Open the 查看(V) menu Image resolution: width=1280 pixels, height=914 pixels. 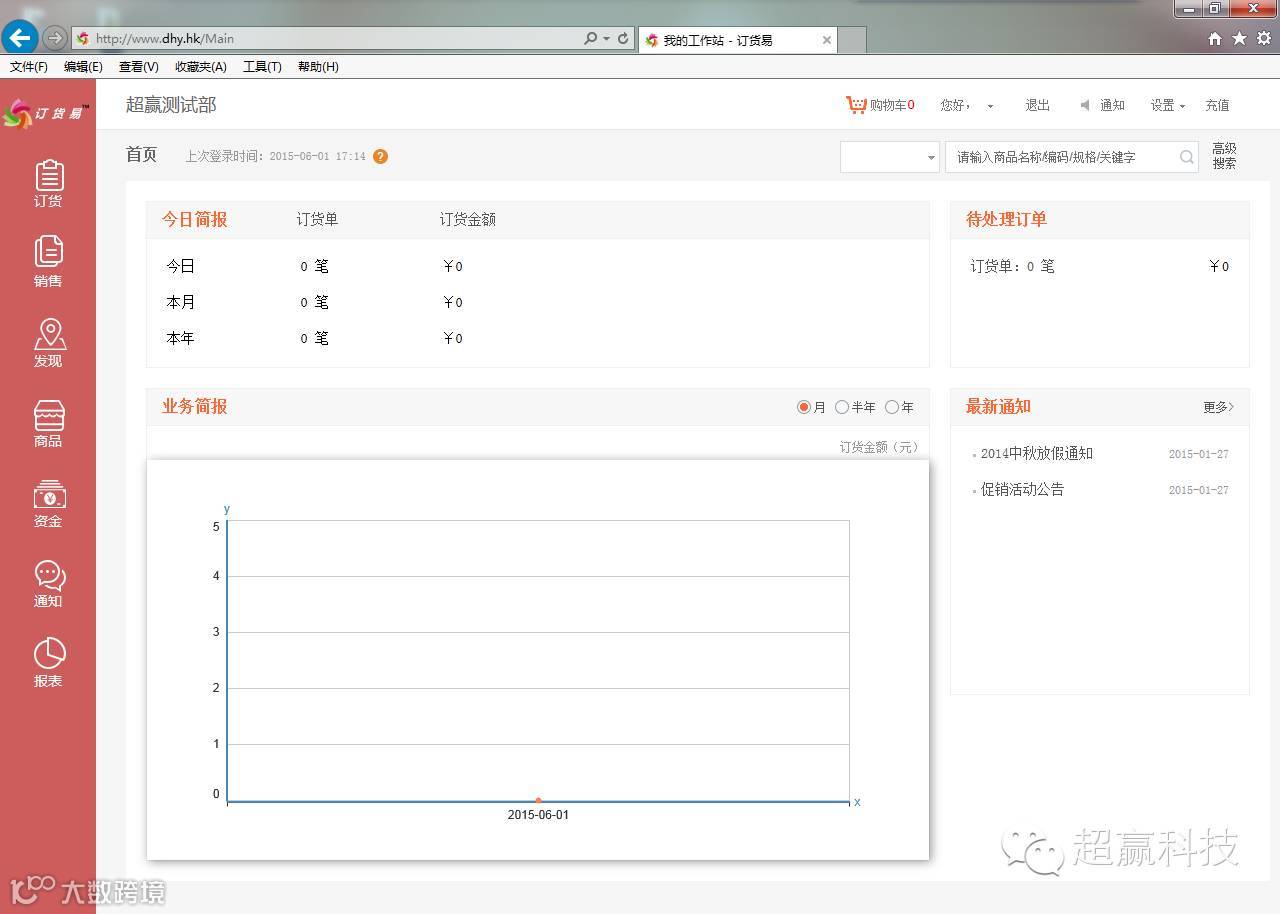(x=138, y=67)
